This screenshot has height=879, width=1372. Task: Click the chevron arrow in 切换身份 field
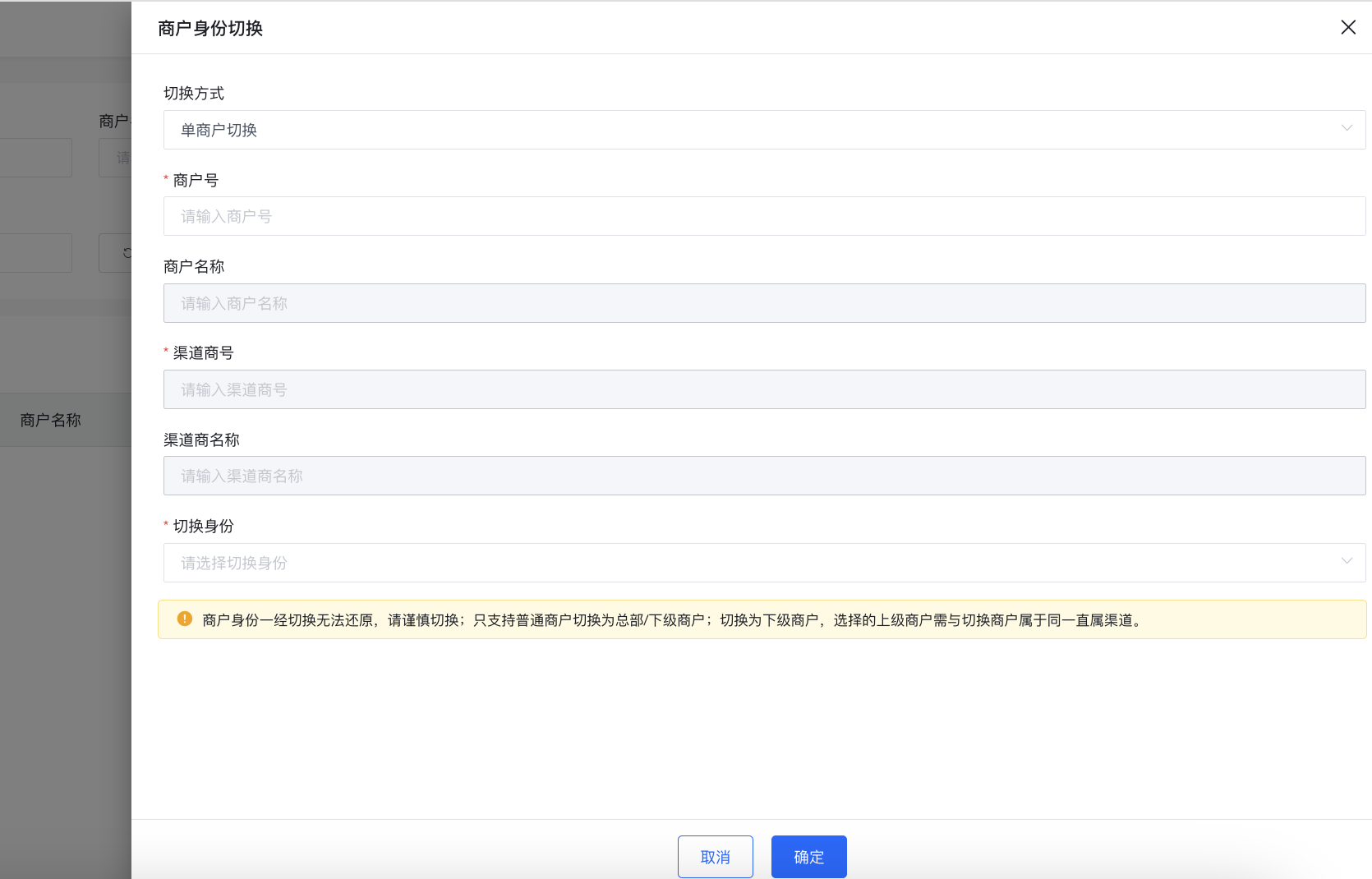pyautogui.click(x=1347, y=561)
